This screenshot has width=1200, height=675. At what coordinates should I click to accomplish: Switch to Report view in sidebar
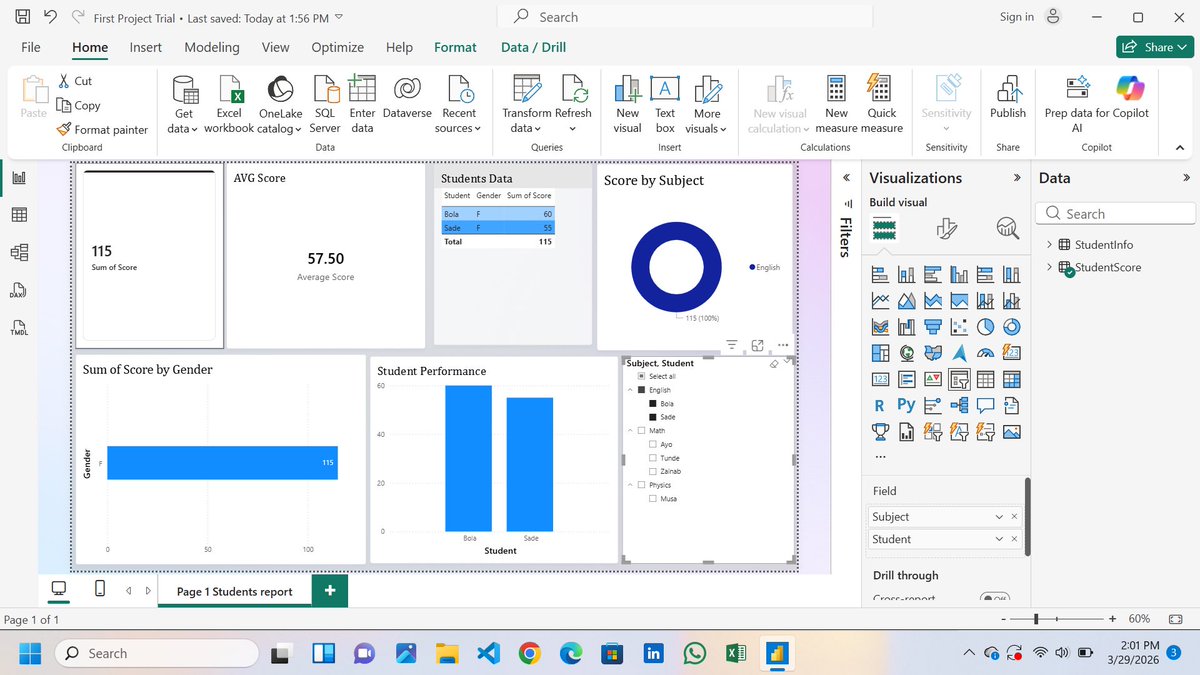tap(19, 177)
